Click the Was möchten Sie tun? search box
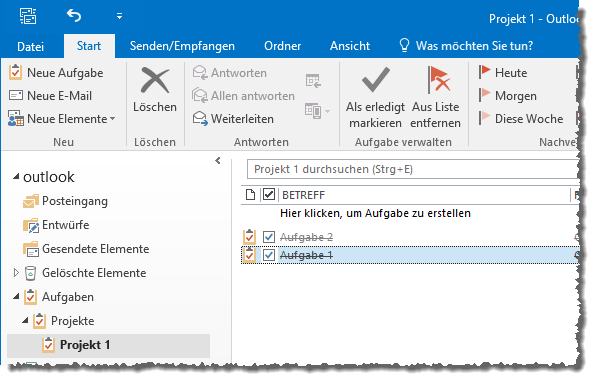 point(465,46)
